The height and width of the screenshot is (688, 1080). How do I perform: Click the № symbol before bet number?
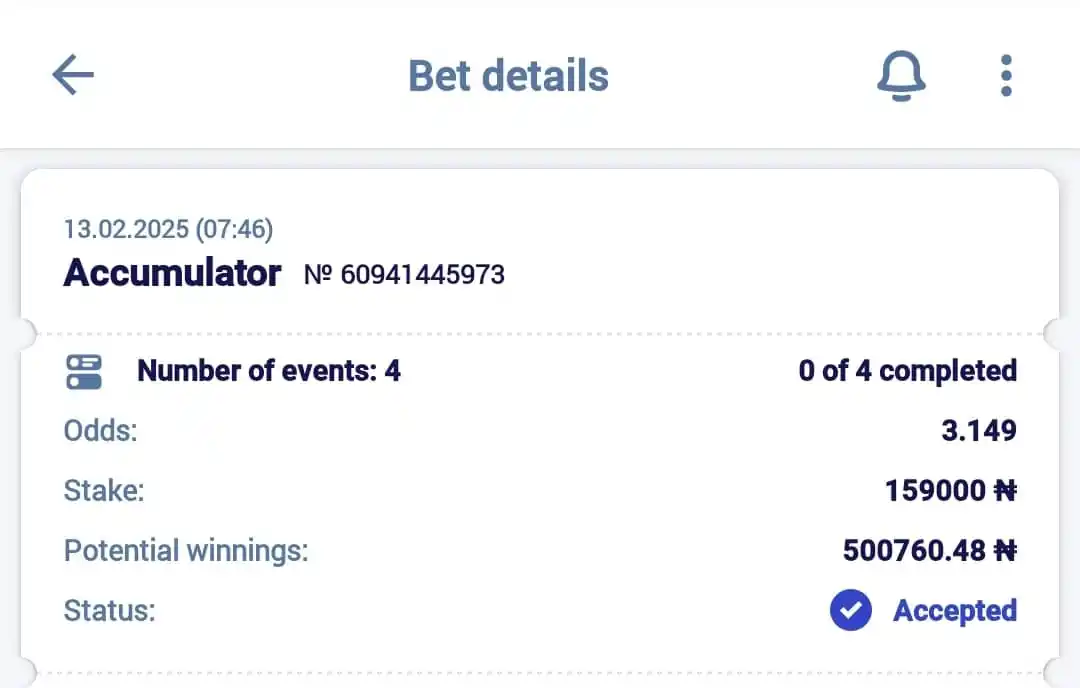coord(318,275)
